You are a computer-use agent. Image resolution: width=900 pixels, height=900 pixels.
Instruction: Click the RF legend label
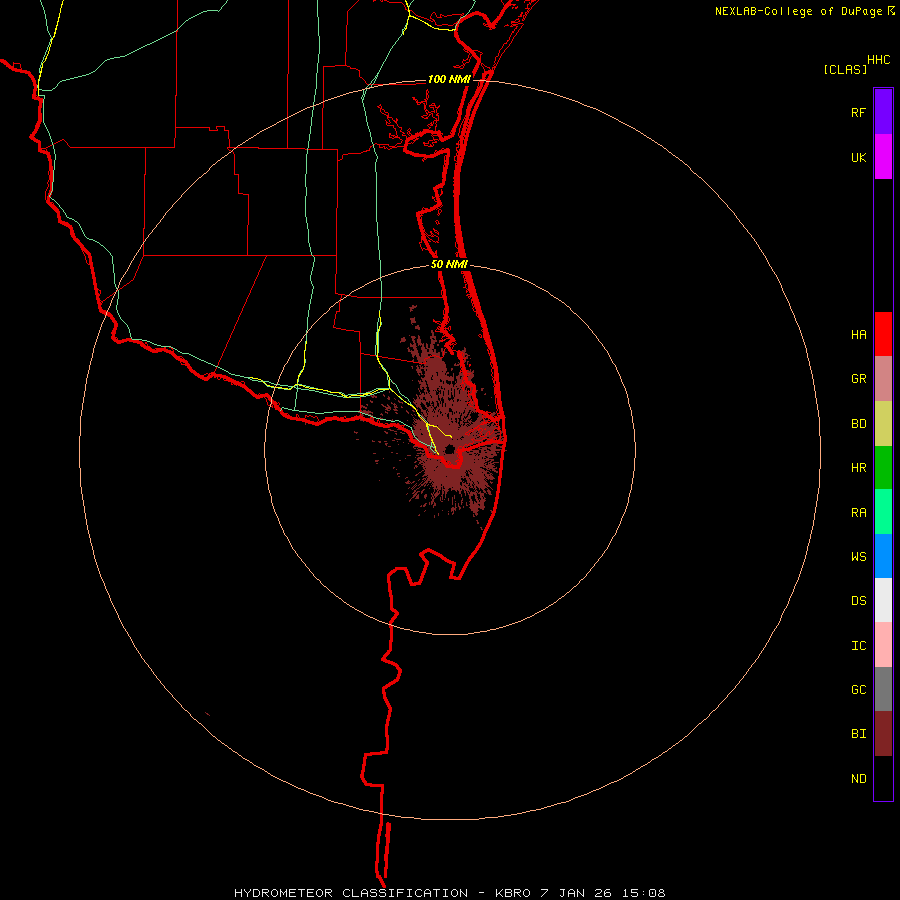858,113
